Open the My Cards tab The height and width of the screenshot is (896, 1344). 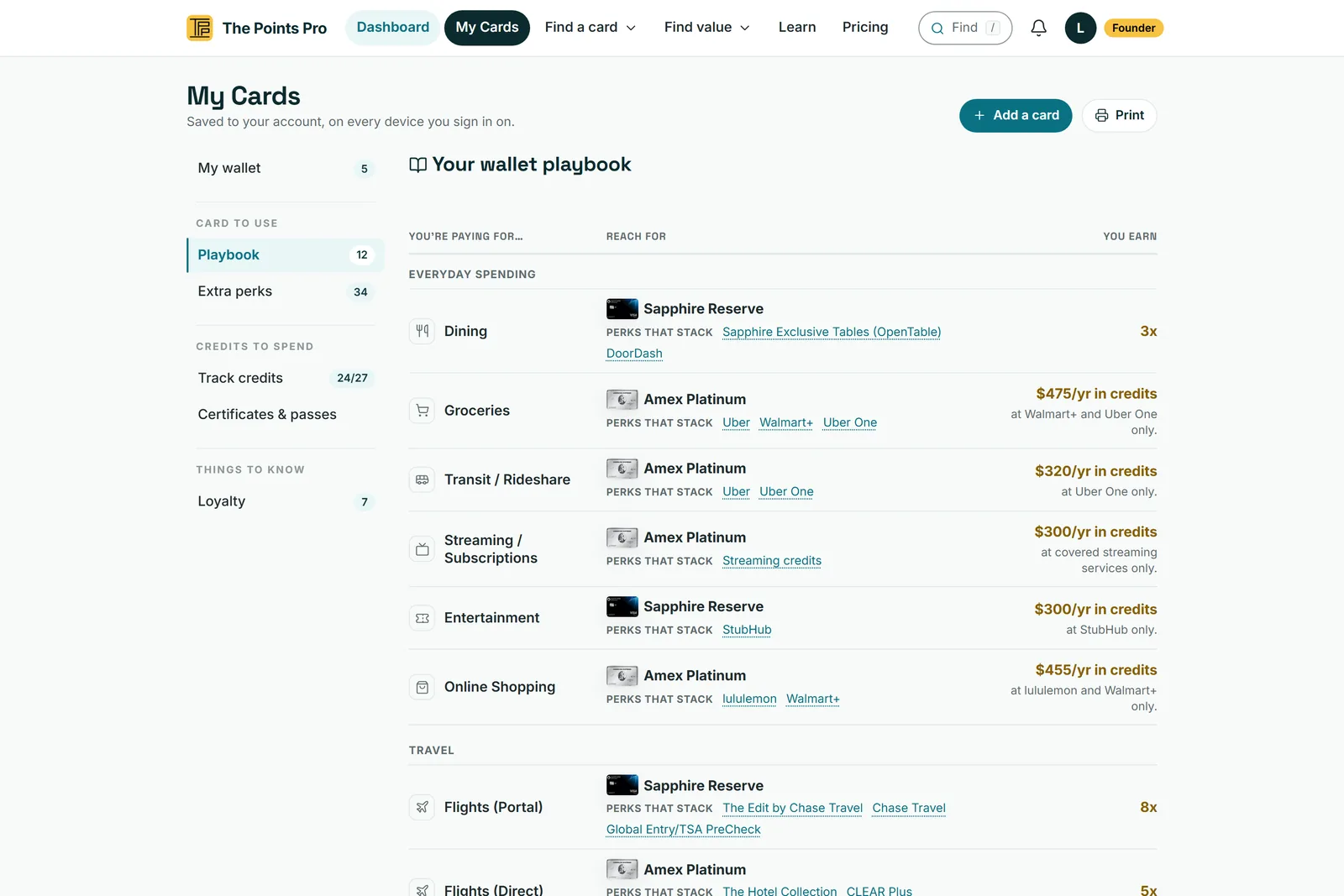[487, 28]
